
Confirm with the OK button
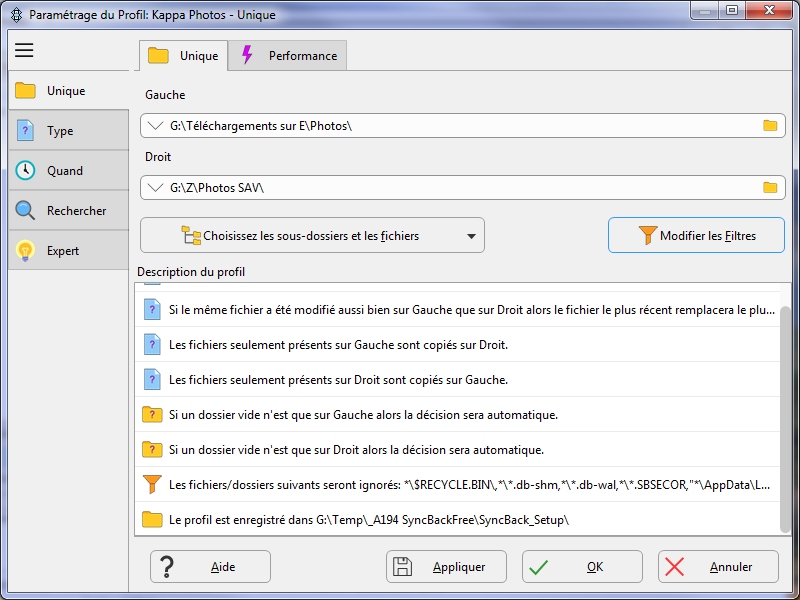582,566
